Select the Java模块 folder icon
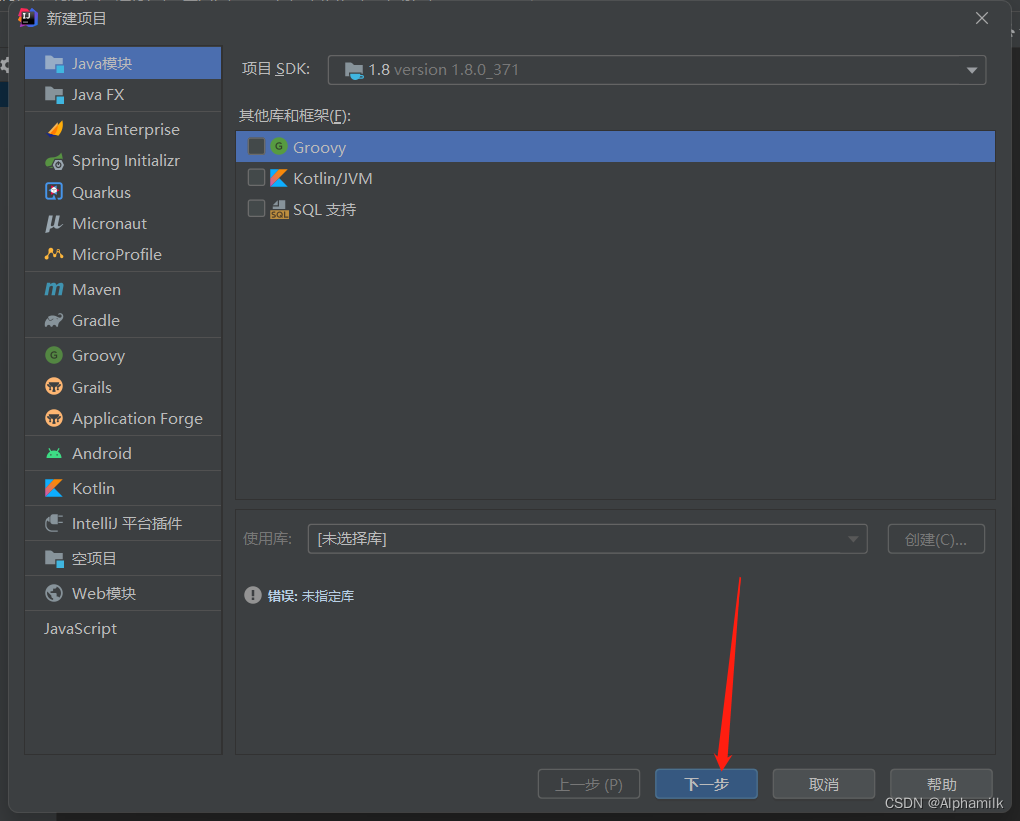1020x821 pixels. [54, 63]
